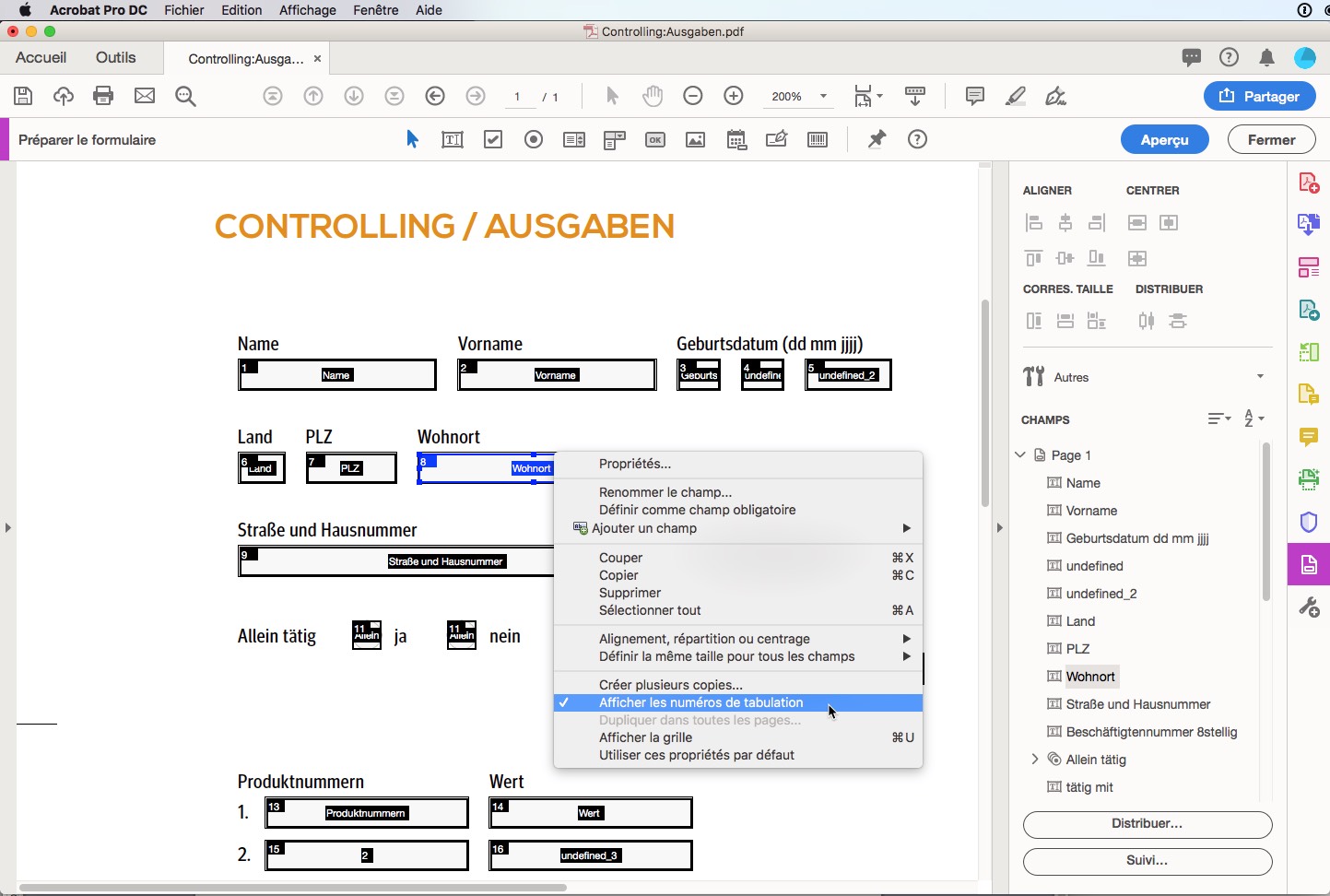
Task: Open the Fichier menu
Action: point(184,10)
